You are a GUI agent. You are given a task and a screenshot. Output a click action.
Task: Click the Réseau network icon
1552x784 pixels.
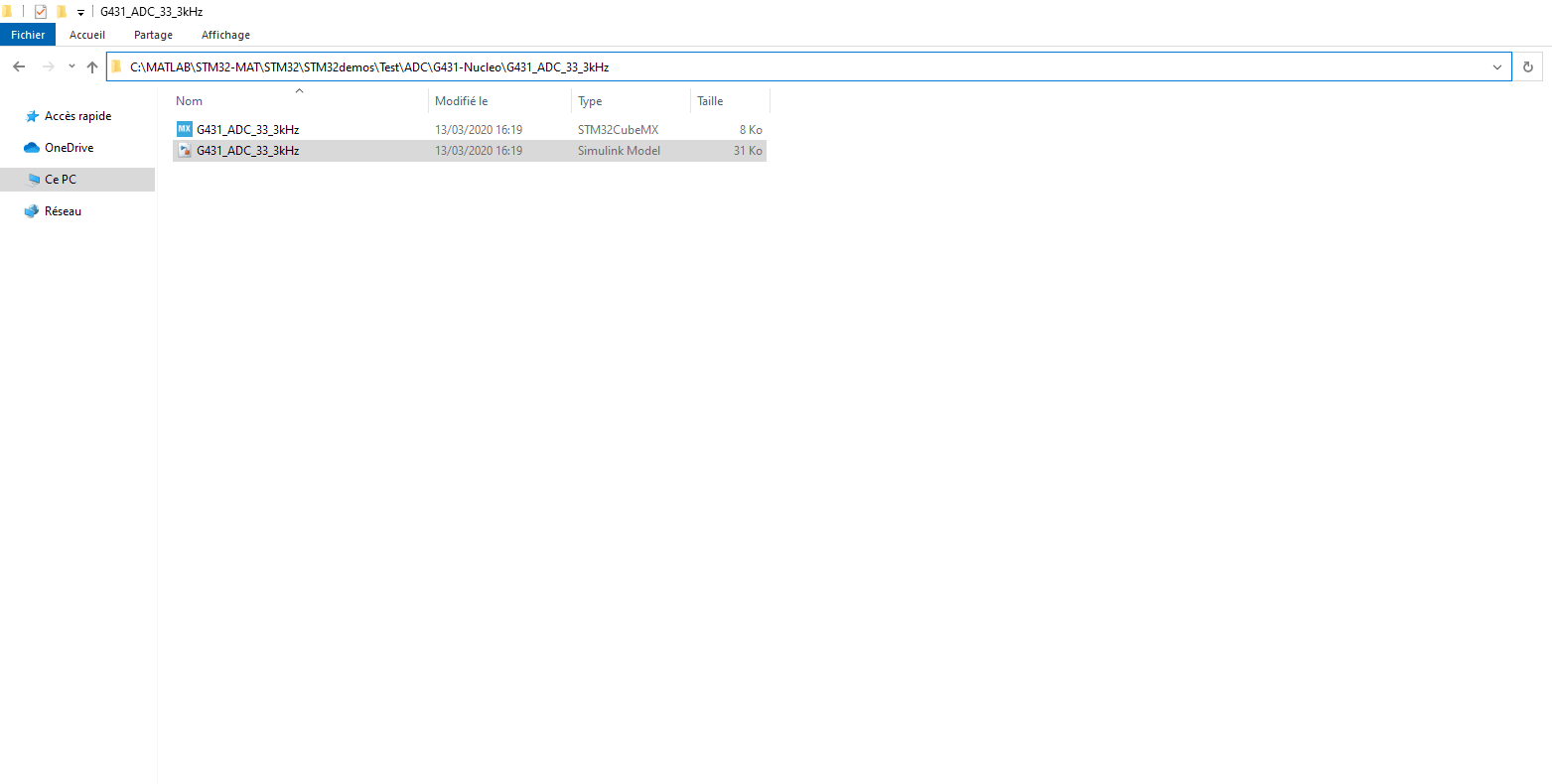click(32, 211)
